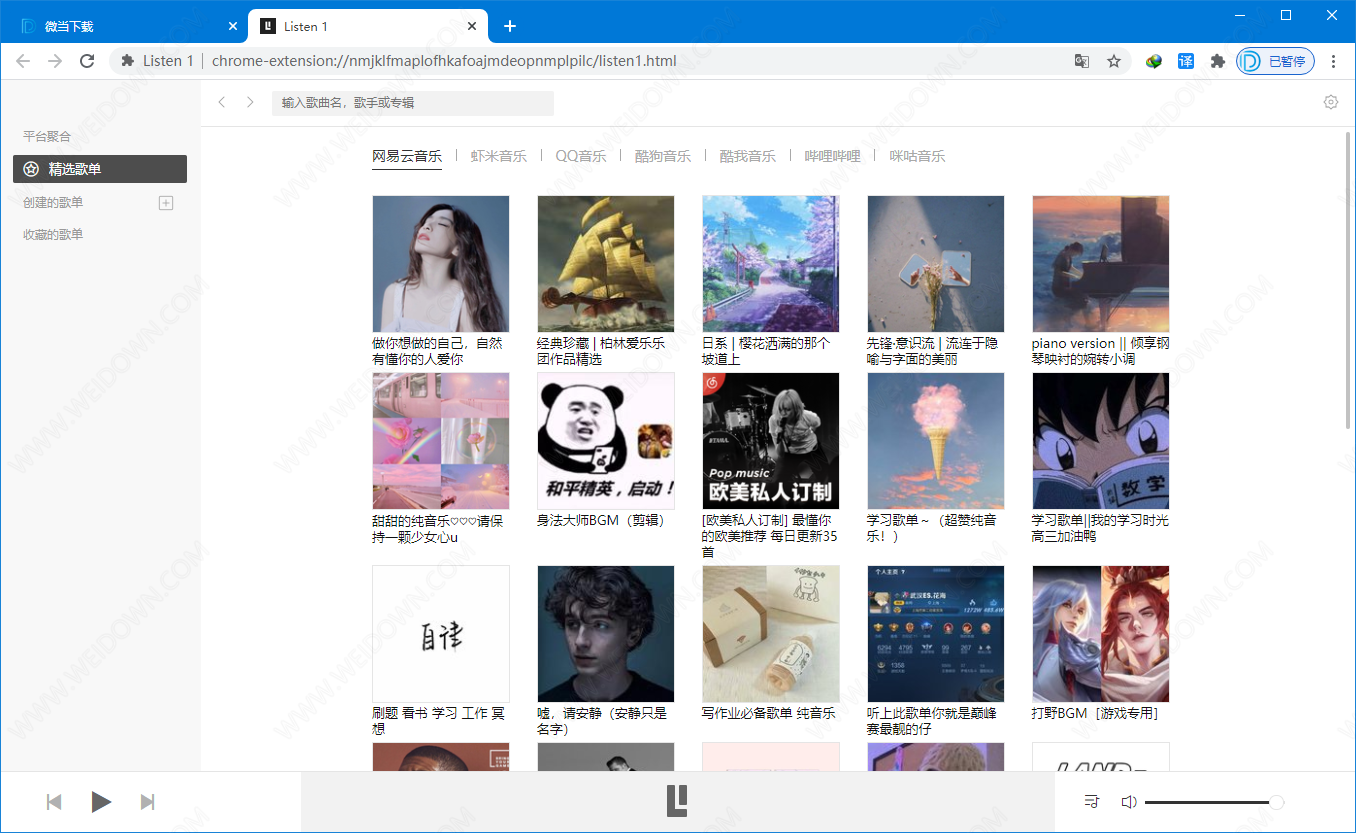Open the 自律 刷题 playlist cover
Screen dimensions: 1356x833
[x=441, y=634]
